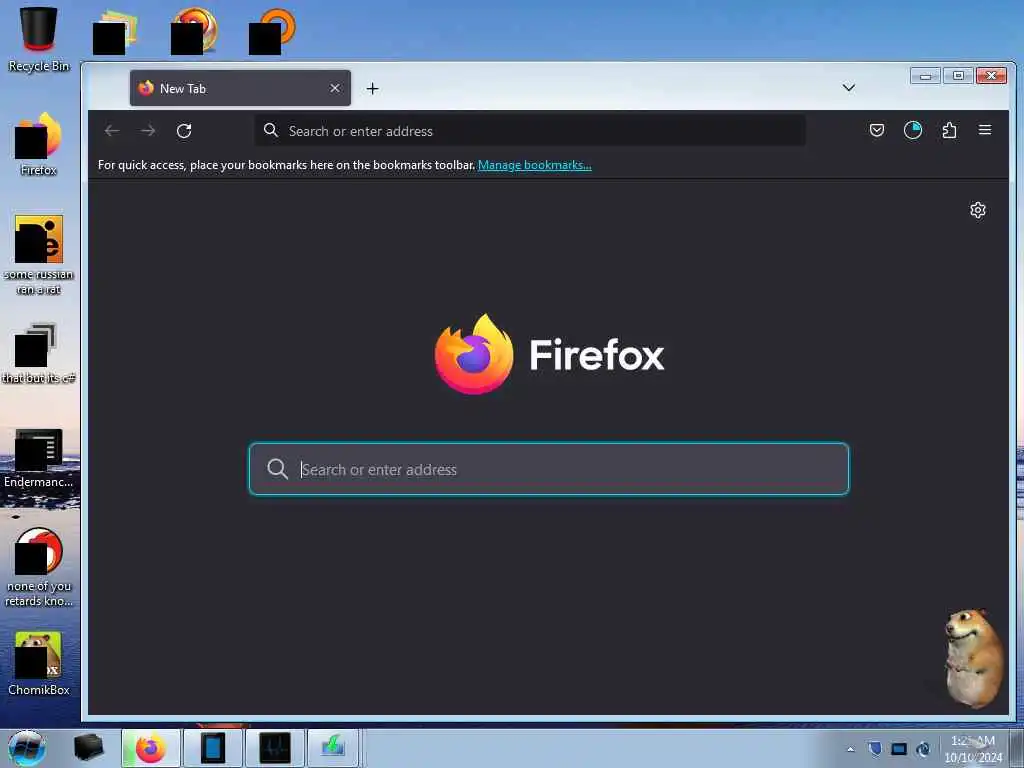Open the Manage bookmarks link
Image resolution: width=1024 pixels, height=768 pixels.
535,165
